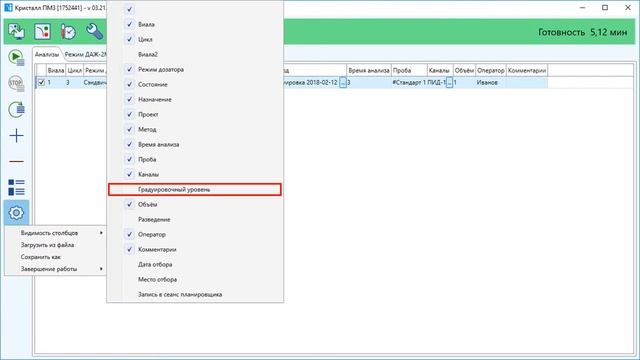Click the Готовность 5,12 мин status text
640x360 pixels.
(582, 32)
